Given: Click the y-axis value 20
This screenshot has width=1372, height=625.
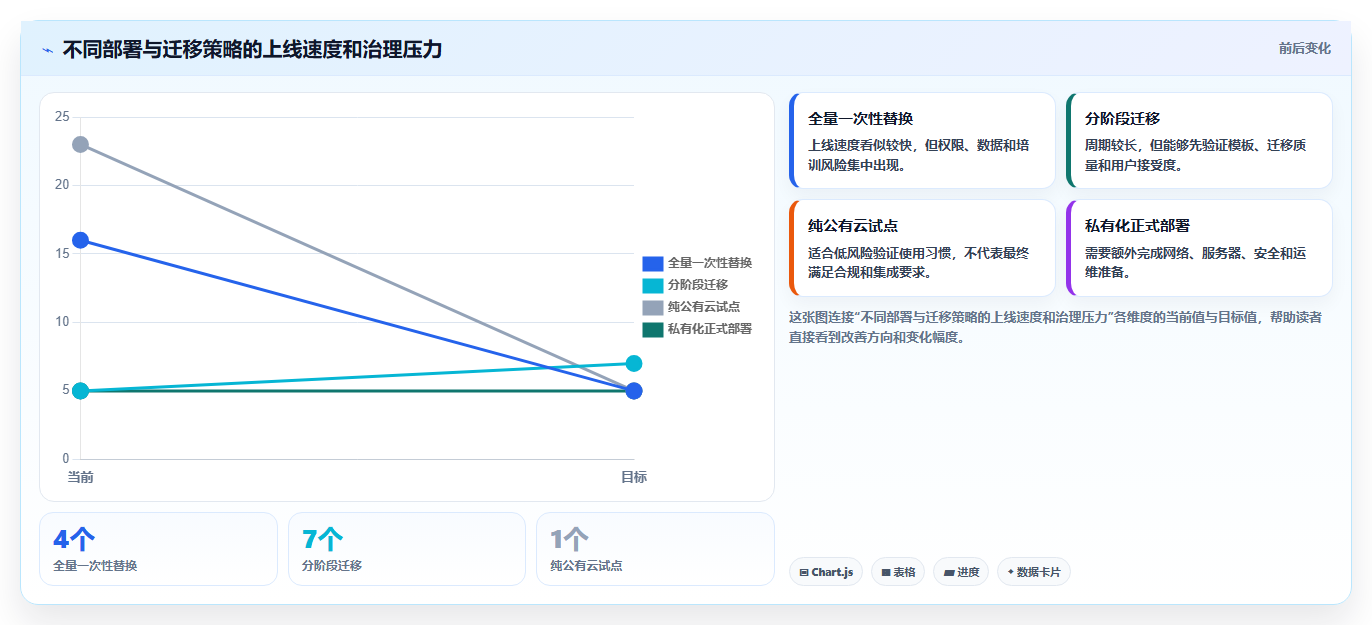Looking at the screenshot, I should 62,185.
